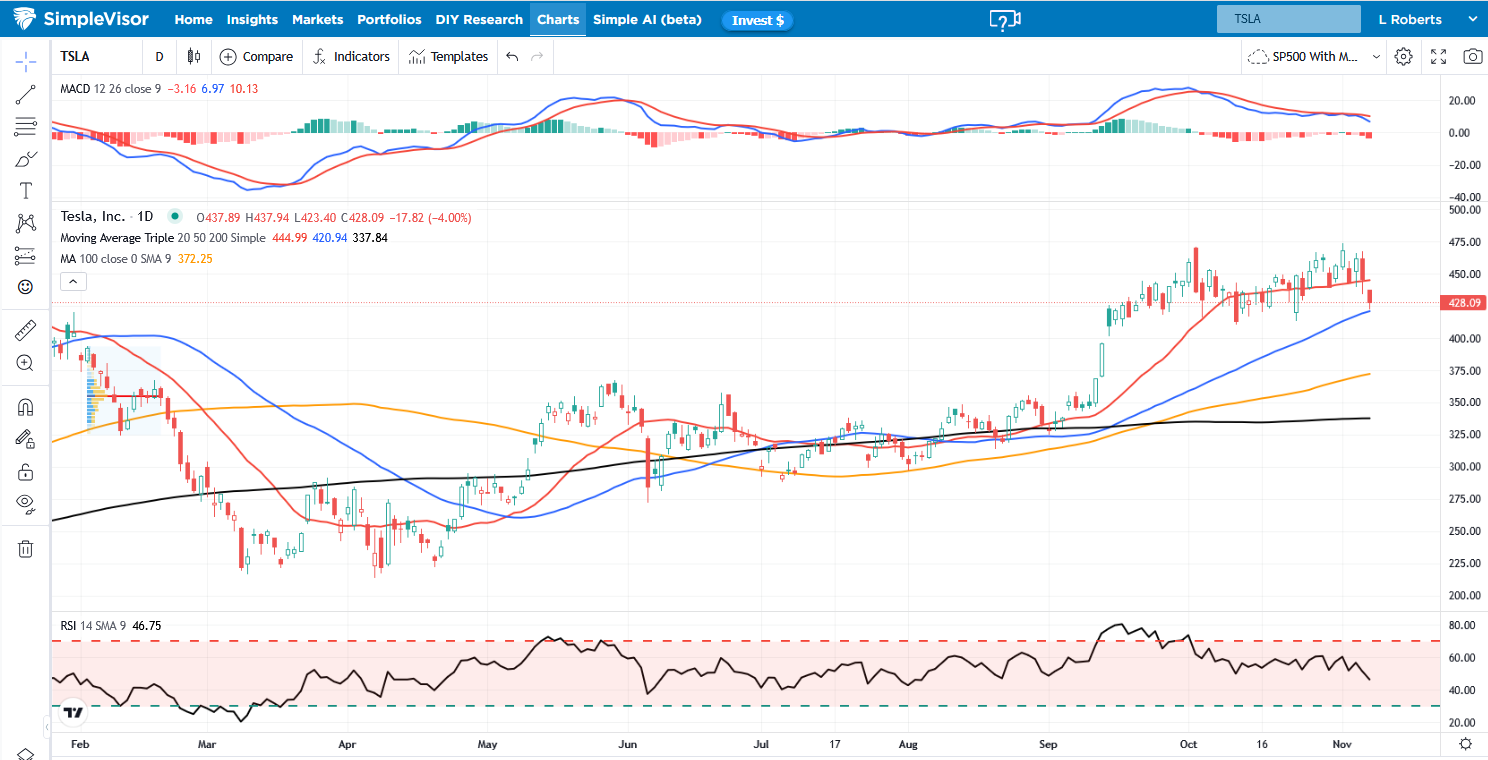Collapse the MACD indicator pane arrow

pos(72,281)
